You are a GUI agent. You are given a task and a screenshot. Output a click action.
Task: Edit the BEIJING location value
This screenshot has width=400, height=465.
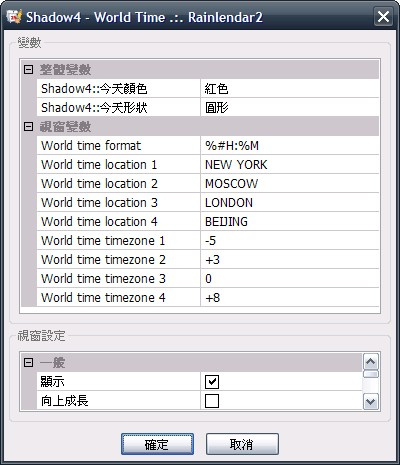pyautogui.click(x=290, y=222)
